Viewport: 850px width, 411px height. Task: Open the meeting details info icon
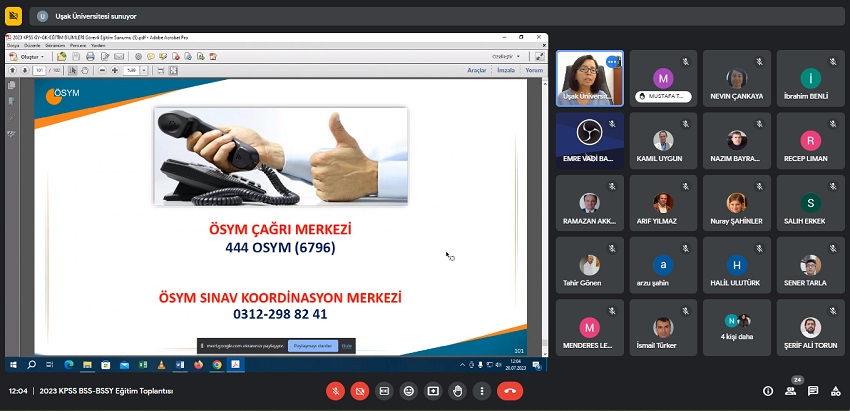(767, 391)
